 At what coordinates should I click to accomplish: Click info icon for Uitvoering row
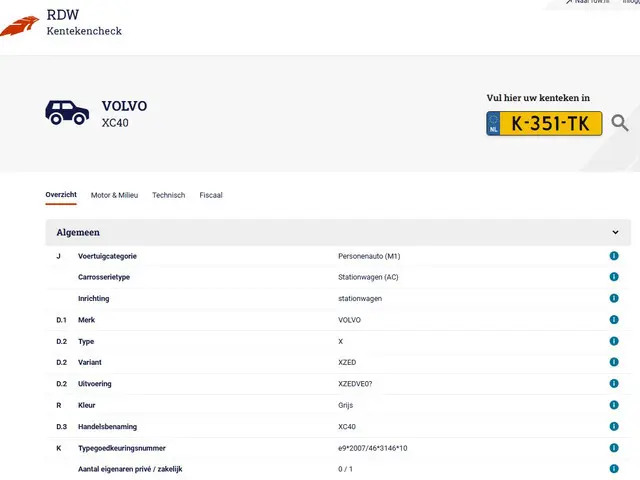point(614,384)
